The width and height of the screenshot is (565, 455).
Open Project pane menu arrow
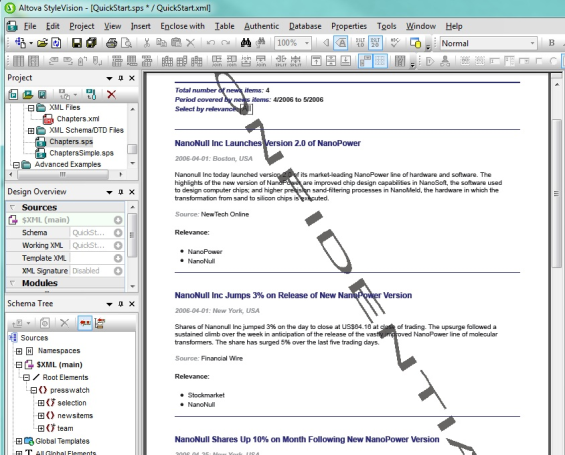(x=109, y=78)
